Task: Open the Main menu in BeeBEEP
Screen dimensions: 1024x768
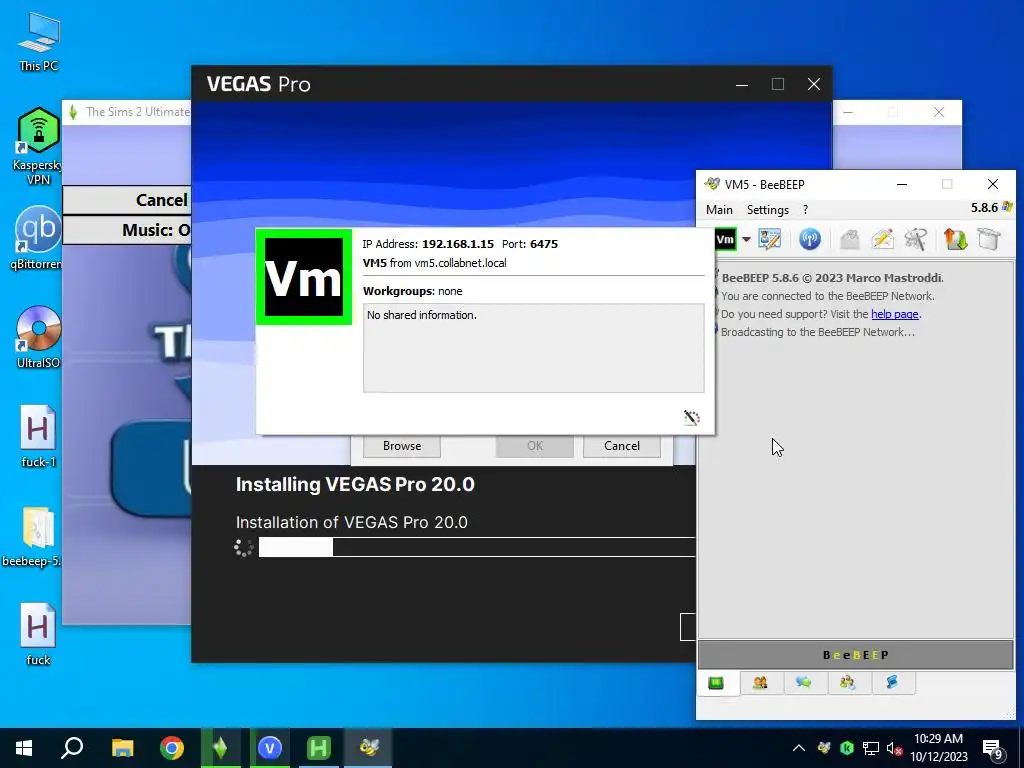Action: (x=719, y=210)
